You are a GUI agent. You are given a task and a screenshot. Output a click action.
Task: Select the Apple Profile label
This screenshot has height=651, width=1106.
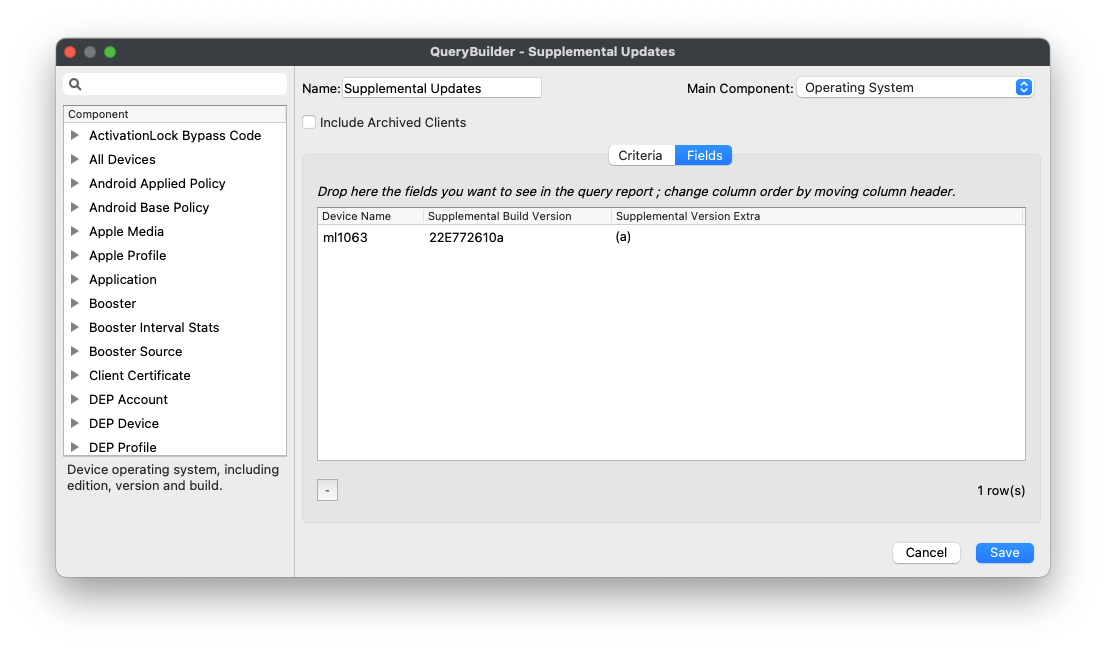coord(128,255)
